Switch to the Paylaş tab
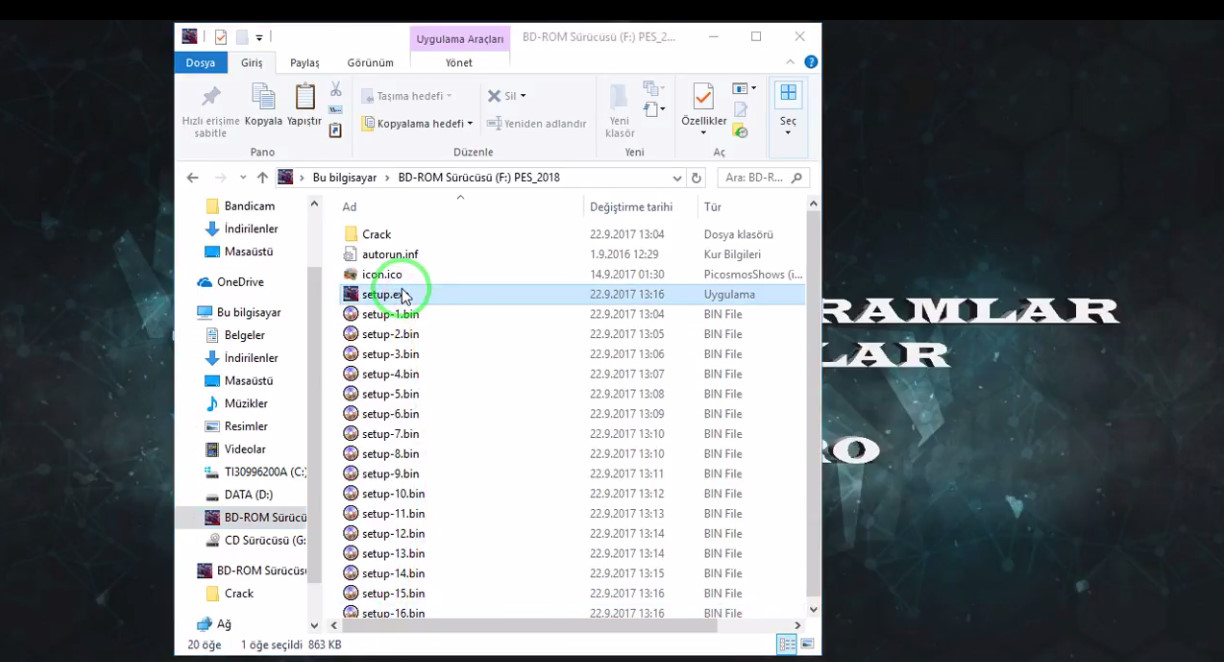 point(305,62)
